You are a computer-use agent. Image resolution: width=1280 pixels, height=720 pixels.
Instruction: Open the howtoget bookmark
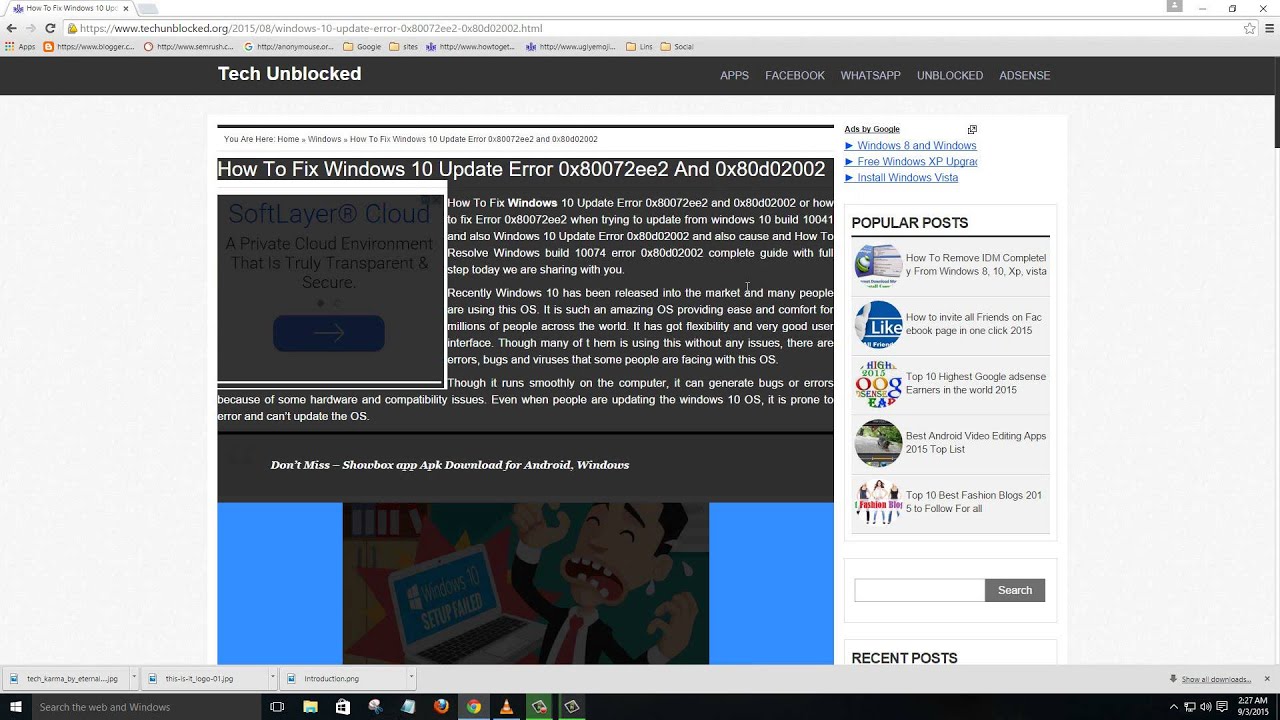pyautogui.click(x=470, y=47)
